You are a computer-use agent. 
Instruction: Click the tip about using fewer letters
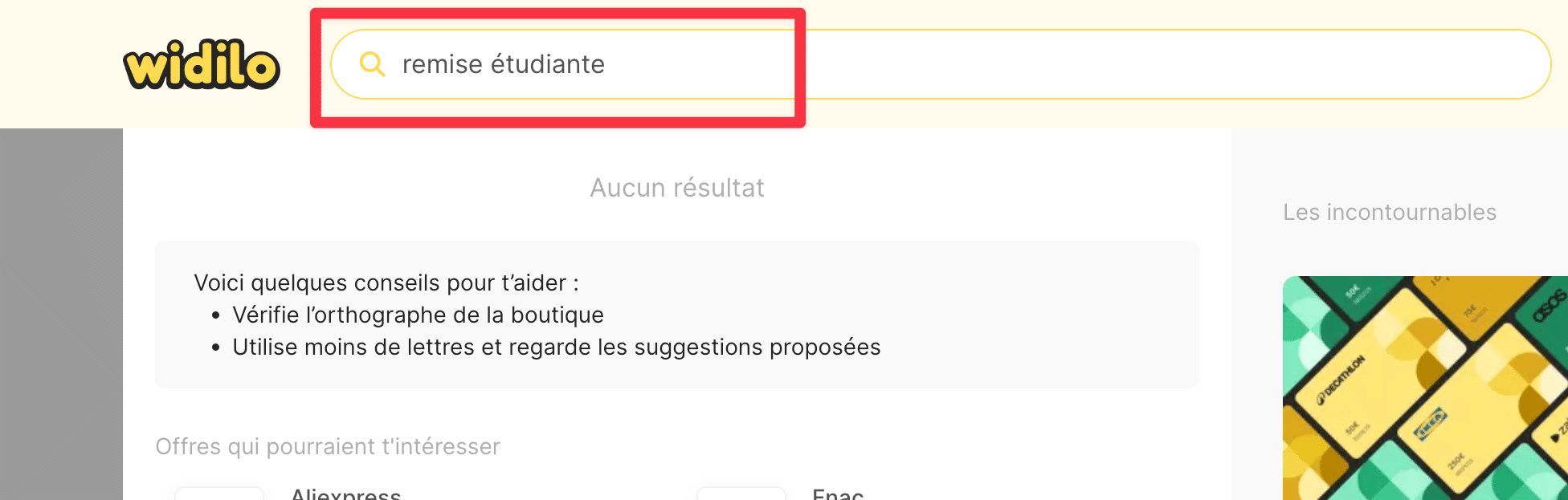pyautogui.click(x=557, y=347)
